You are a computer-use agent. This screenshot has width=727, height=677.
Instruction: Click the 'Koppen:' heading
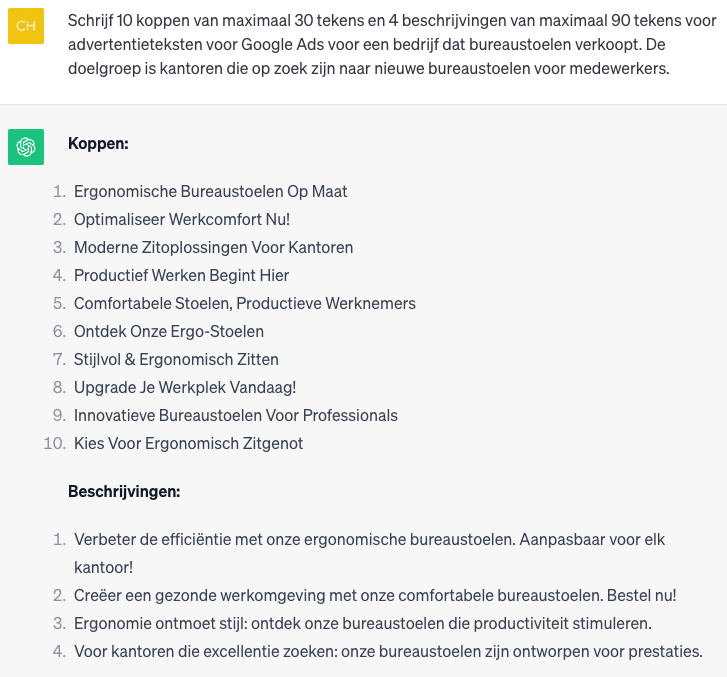(98, 143)
